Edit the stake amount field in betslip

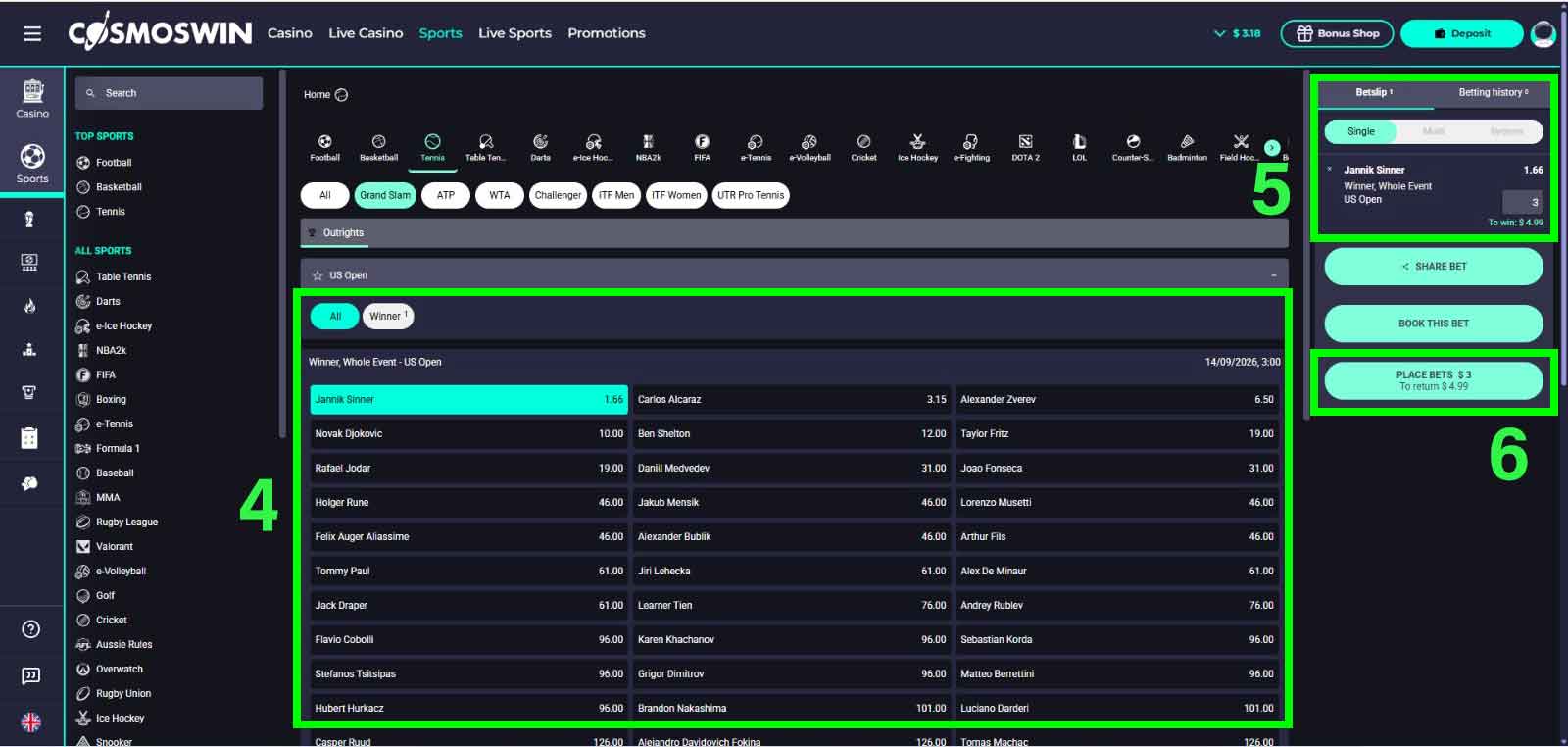point(1522,202)
